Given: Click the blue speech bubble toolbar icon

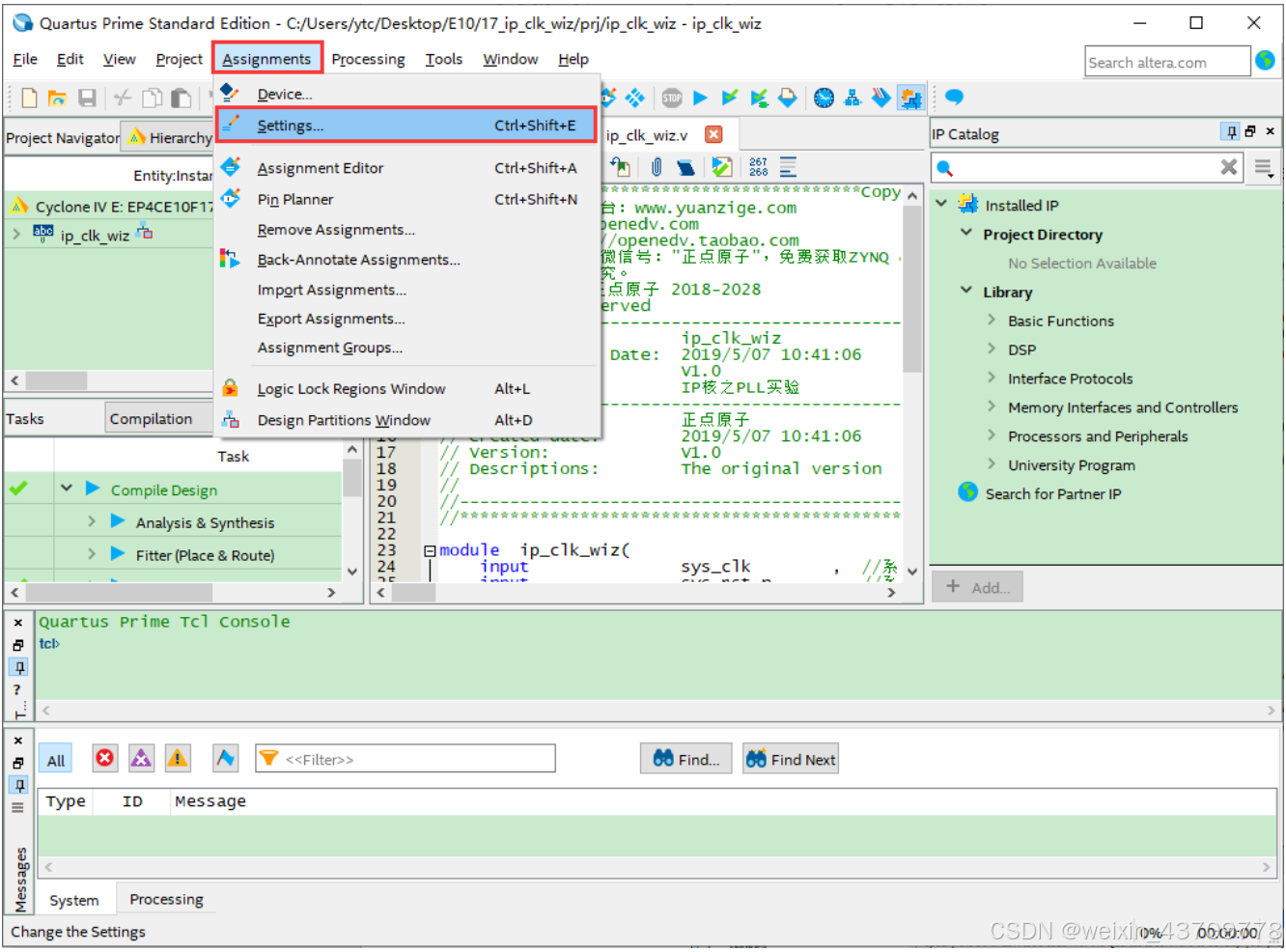Looking at the screenshot, I should pyautogui.click(x=954, y=97).
